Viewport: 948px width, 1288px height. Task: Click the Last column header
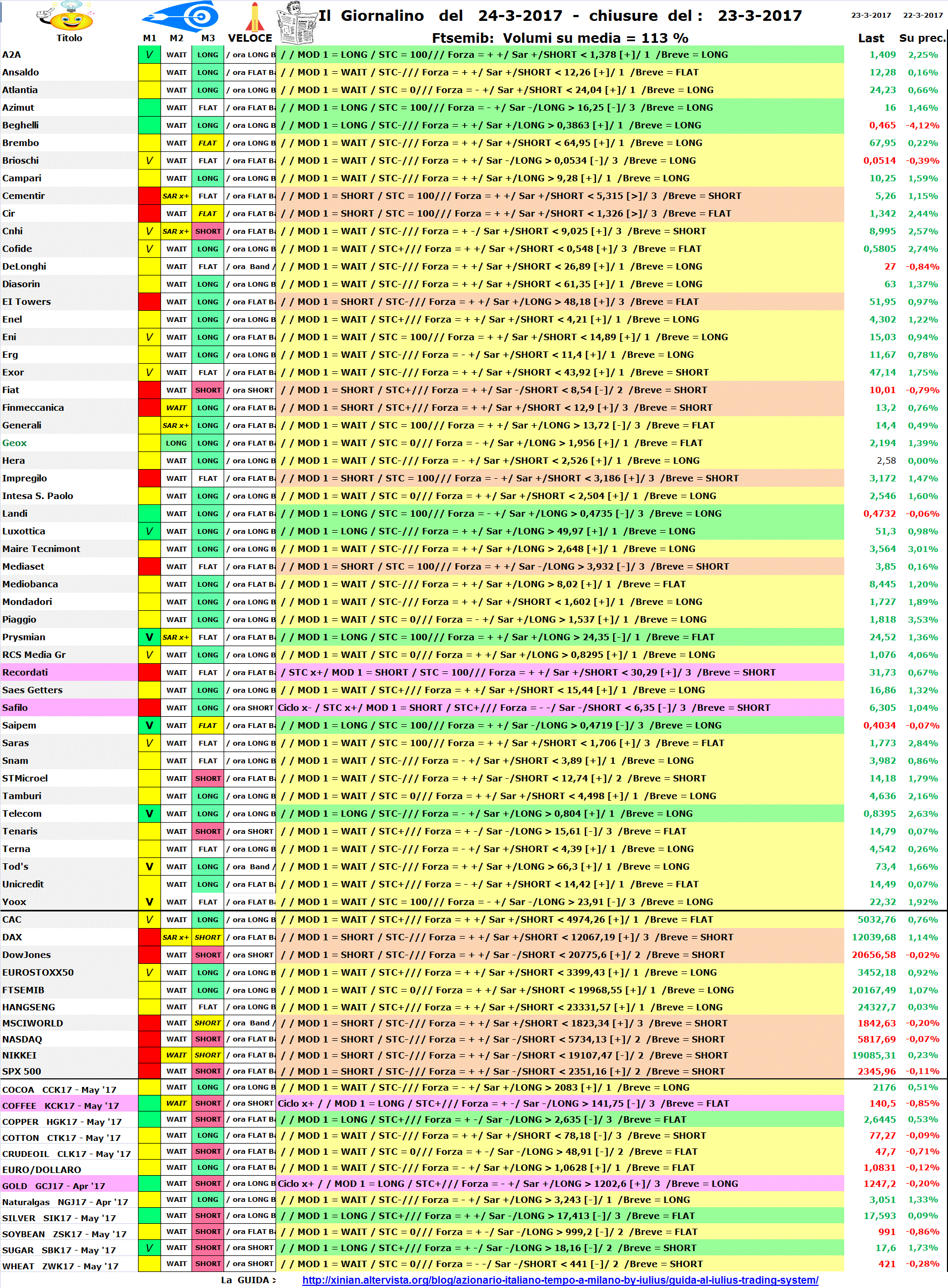point(870,38)
